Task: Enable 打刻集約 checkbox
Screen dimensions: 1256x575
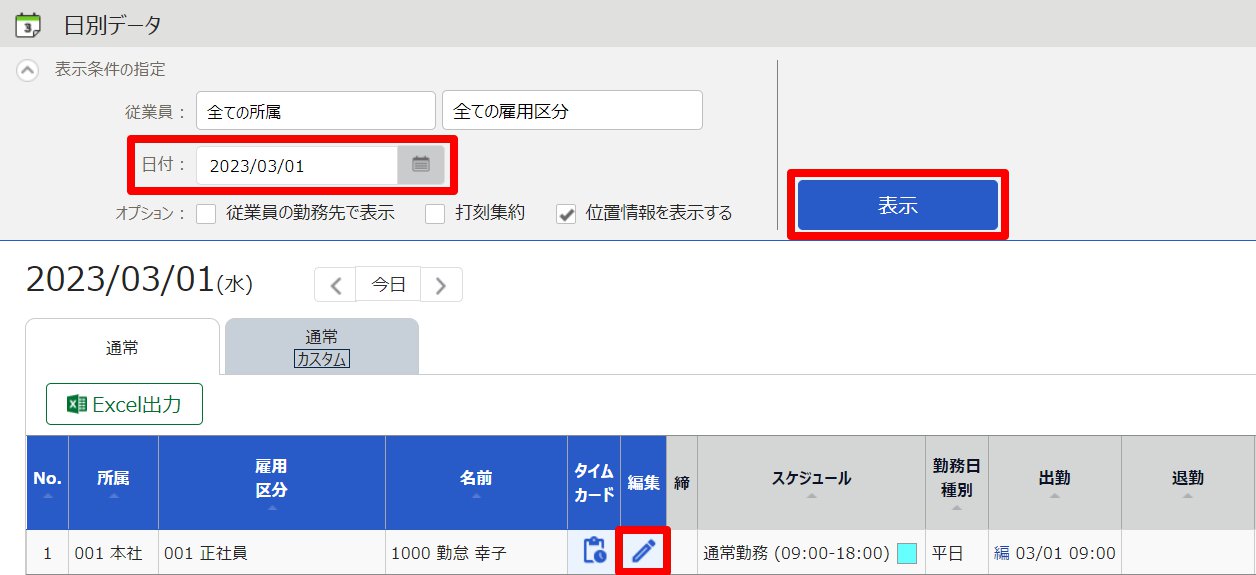Action: [x=434, y=213]
